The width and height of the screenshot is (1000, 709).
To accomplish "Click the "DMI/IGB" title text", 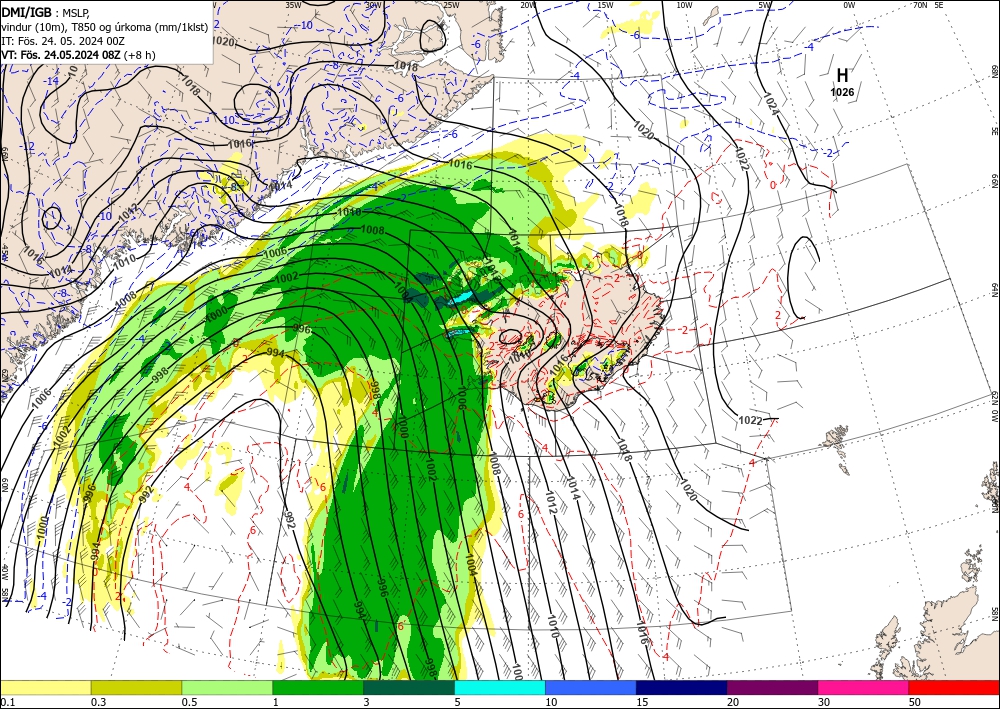I will tap(26, 12).
